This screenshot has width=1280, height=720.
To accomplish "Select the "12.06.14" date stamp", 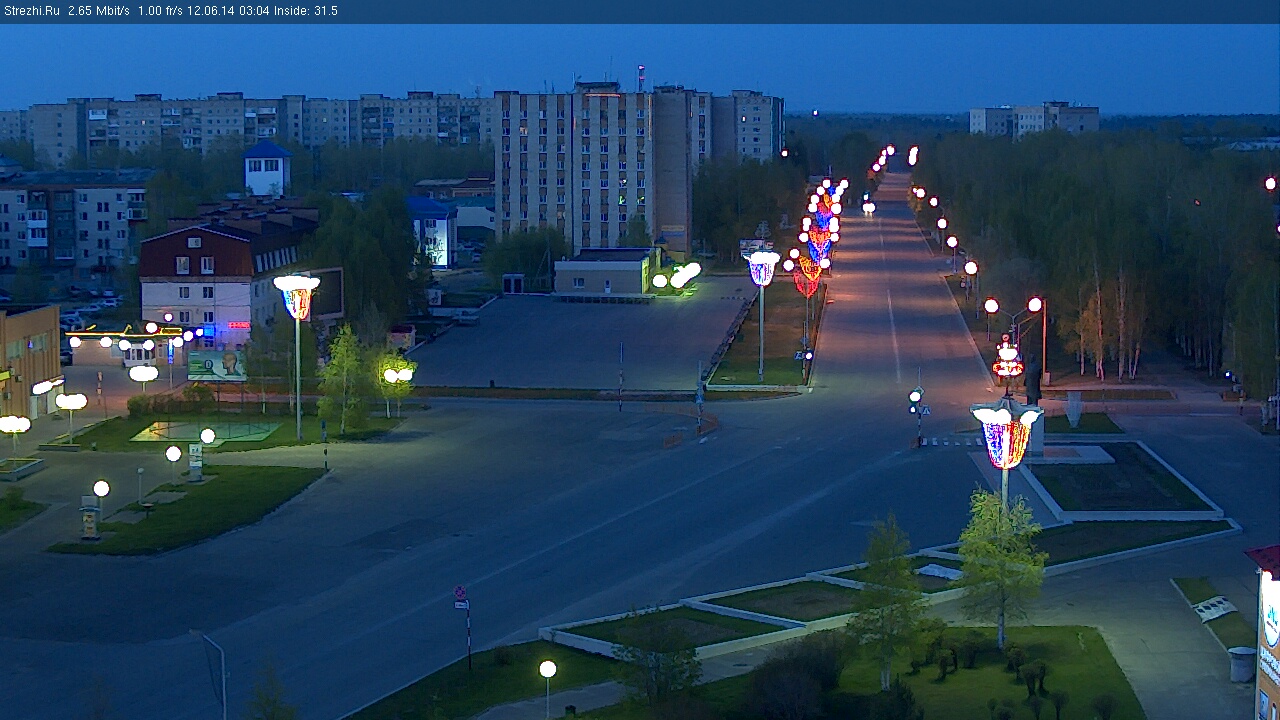I will coord(211,11).
